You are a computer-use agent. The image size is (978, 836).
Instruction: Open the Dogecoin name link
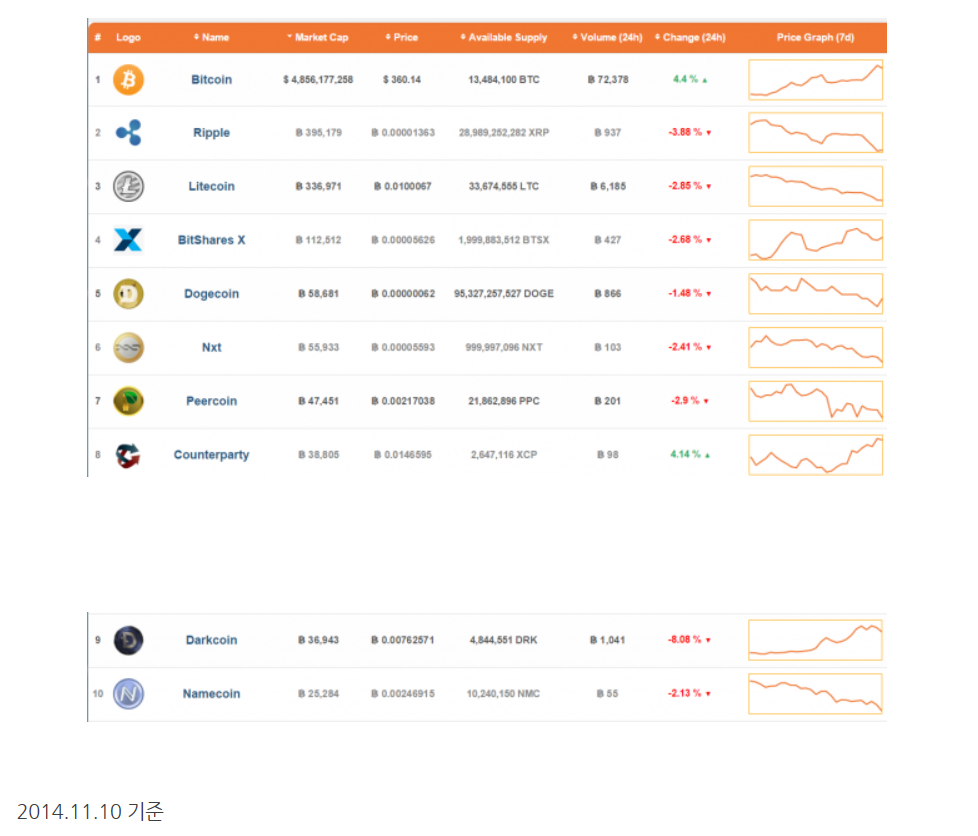pos(211,294)
